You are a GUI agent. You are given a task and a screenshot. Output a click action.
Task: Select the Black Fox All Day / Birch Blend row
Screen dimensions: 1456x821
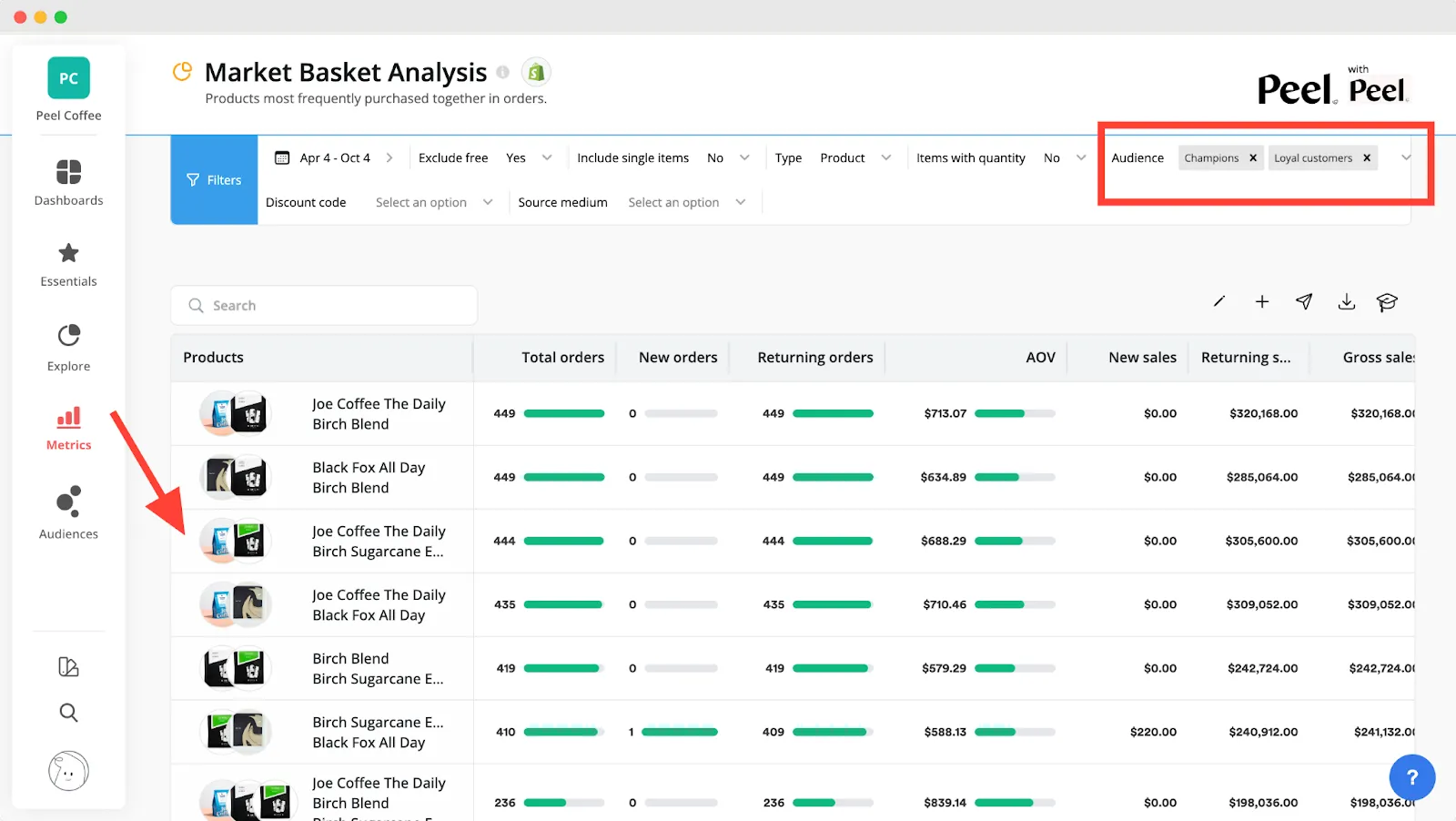tap(793, 477)
